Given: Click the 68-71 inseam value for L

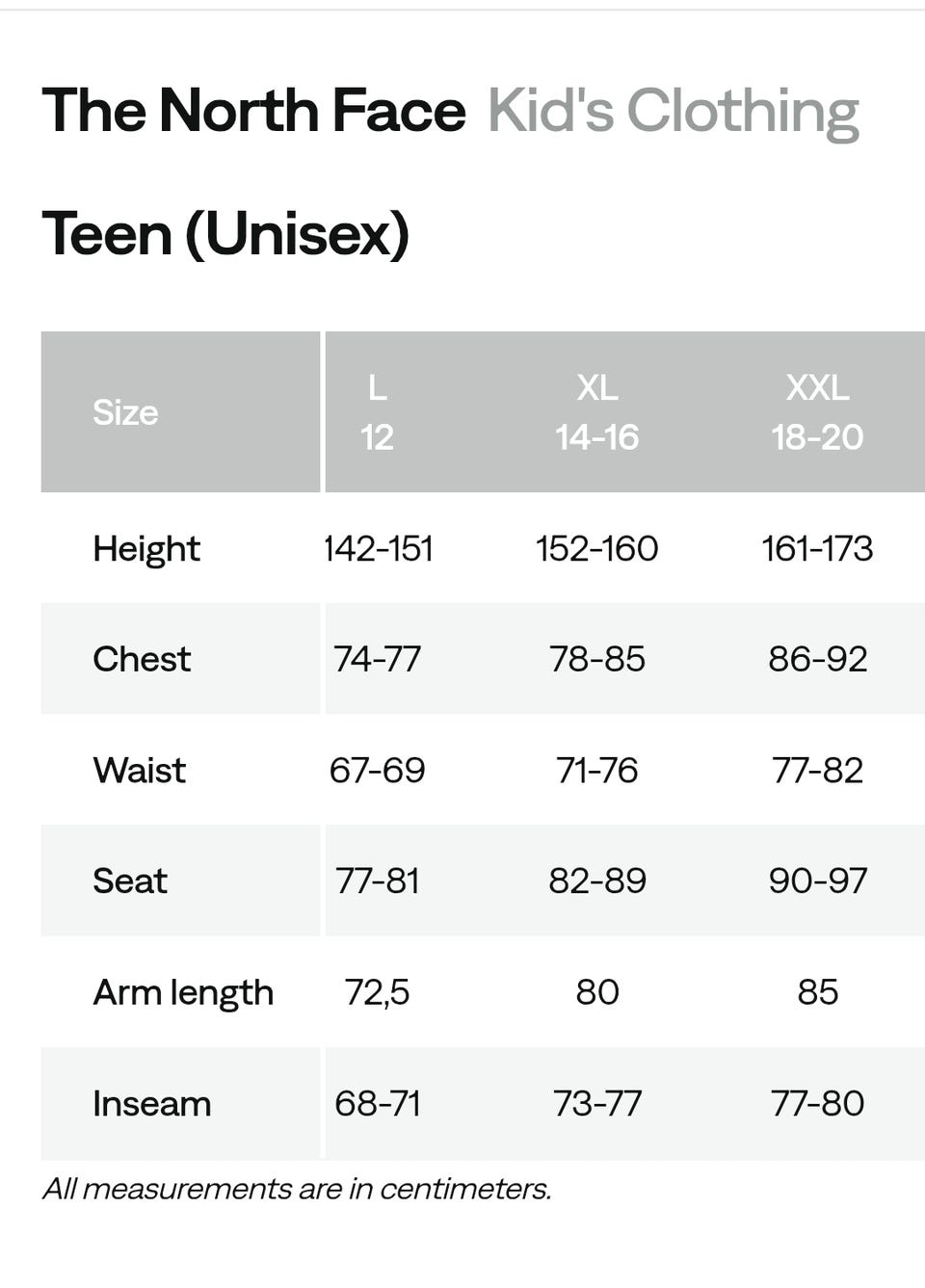Looking at the screenshot, I should pos(377,1103).
